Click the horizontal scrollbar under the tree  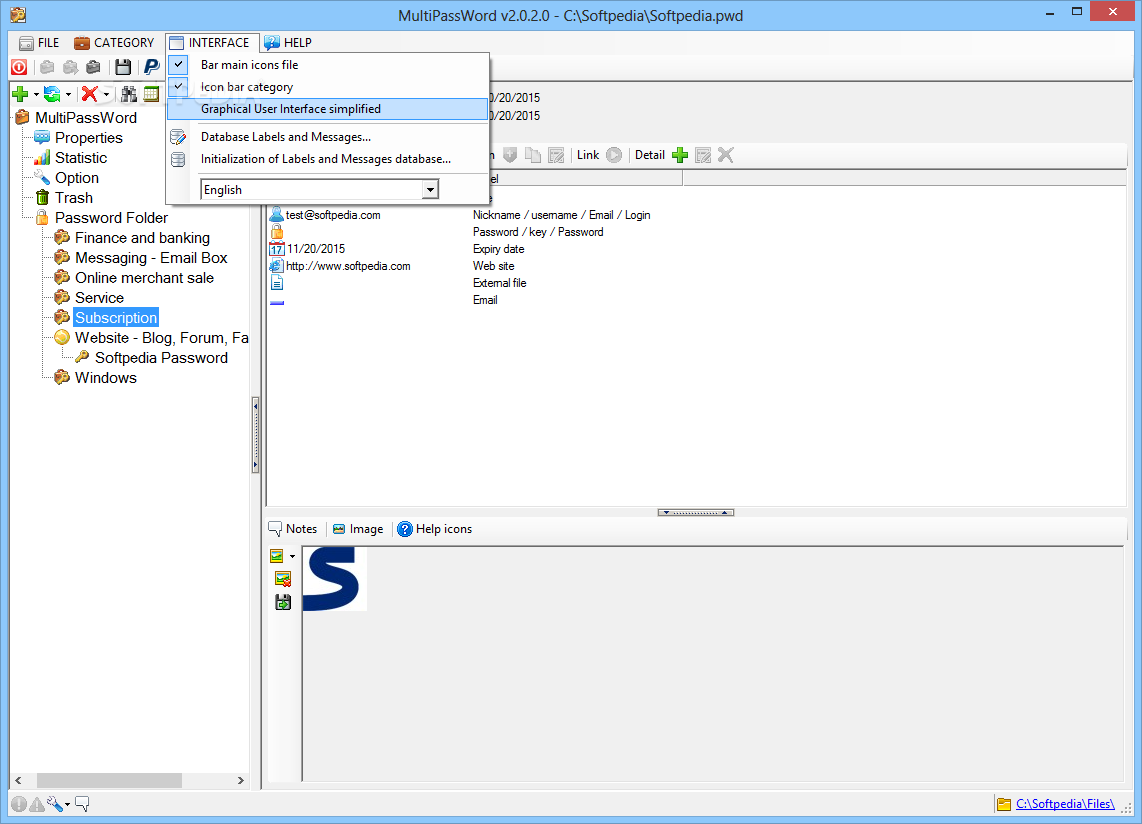coord(109,780)
